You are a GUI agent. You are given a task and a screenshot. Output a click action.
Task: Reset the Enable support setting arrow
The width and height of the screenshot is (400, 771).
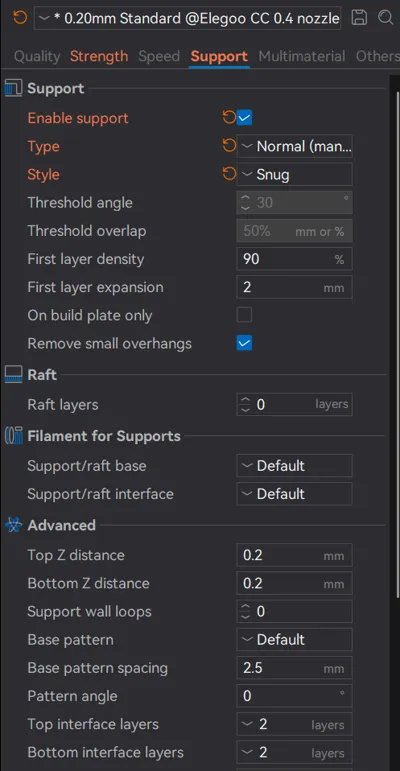tap(229, 118)
